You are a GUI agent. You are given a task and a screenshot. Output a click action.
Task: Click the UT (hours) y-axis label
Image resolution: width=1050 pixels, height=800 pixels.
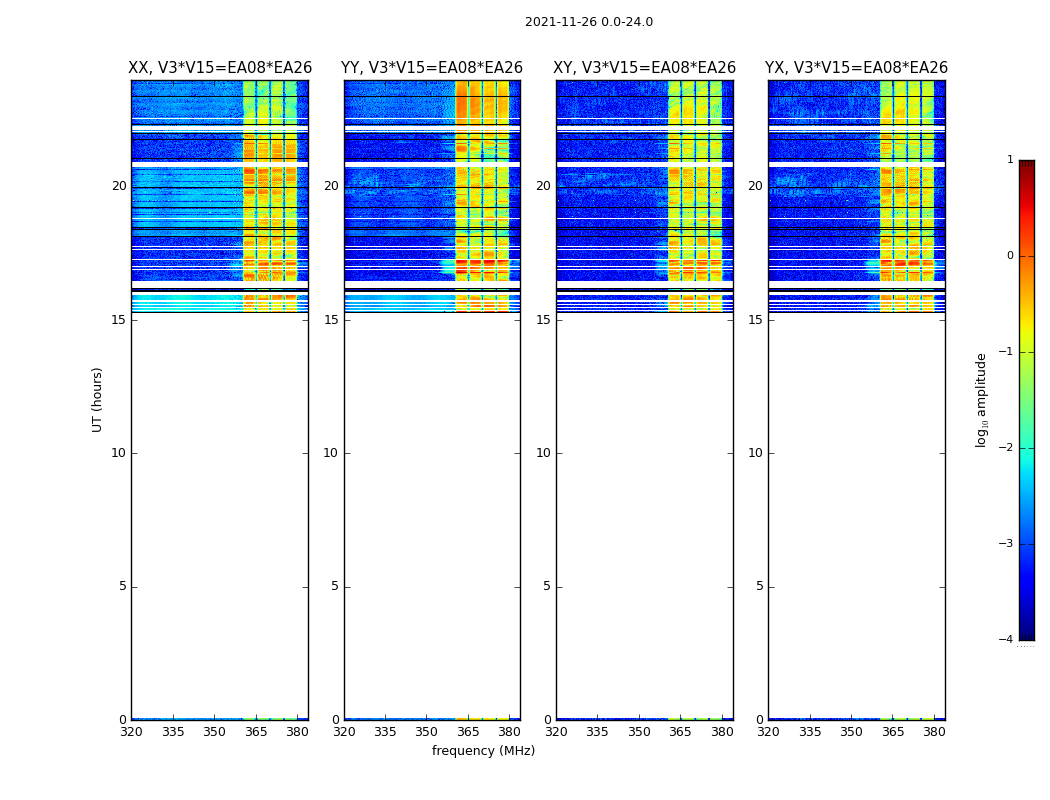tap(97, 400)
